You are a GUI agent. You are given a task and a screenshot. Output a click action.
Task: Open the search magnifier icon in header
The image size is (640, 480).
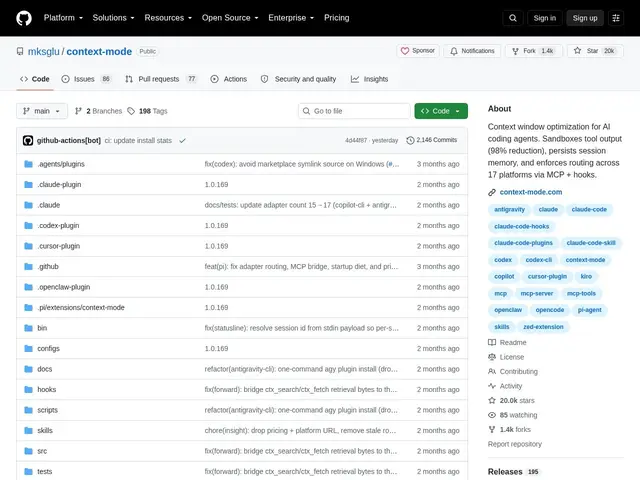(x=513, y=18)
